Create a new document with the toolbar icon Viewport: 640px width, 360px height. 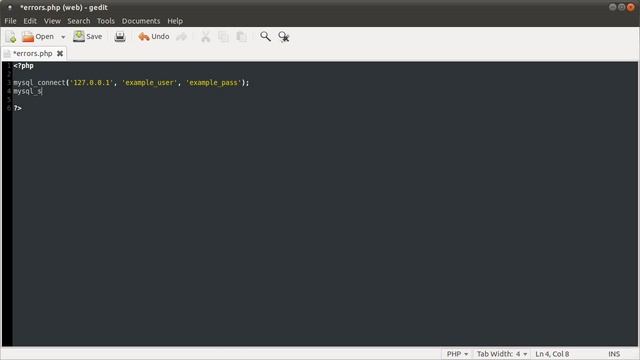(11, 37)
